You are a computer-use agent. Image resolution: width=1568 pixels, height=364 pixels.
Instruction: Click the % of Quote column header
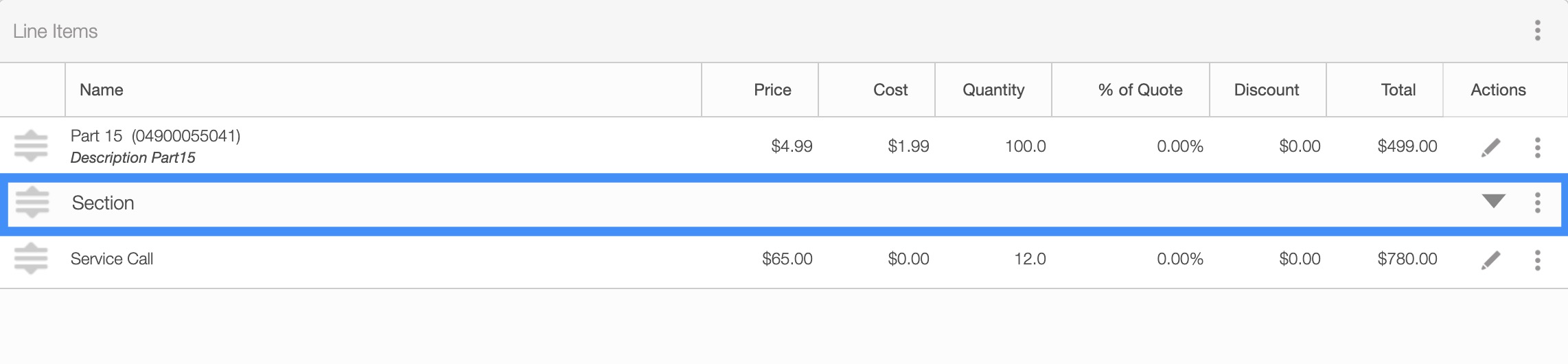pos(1140,90)
